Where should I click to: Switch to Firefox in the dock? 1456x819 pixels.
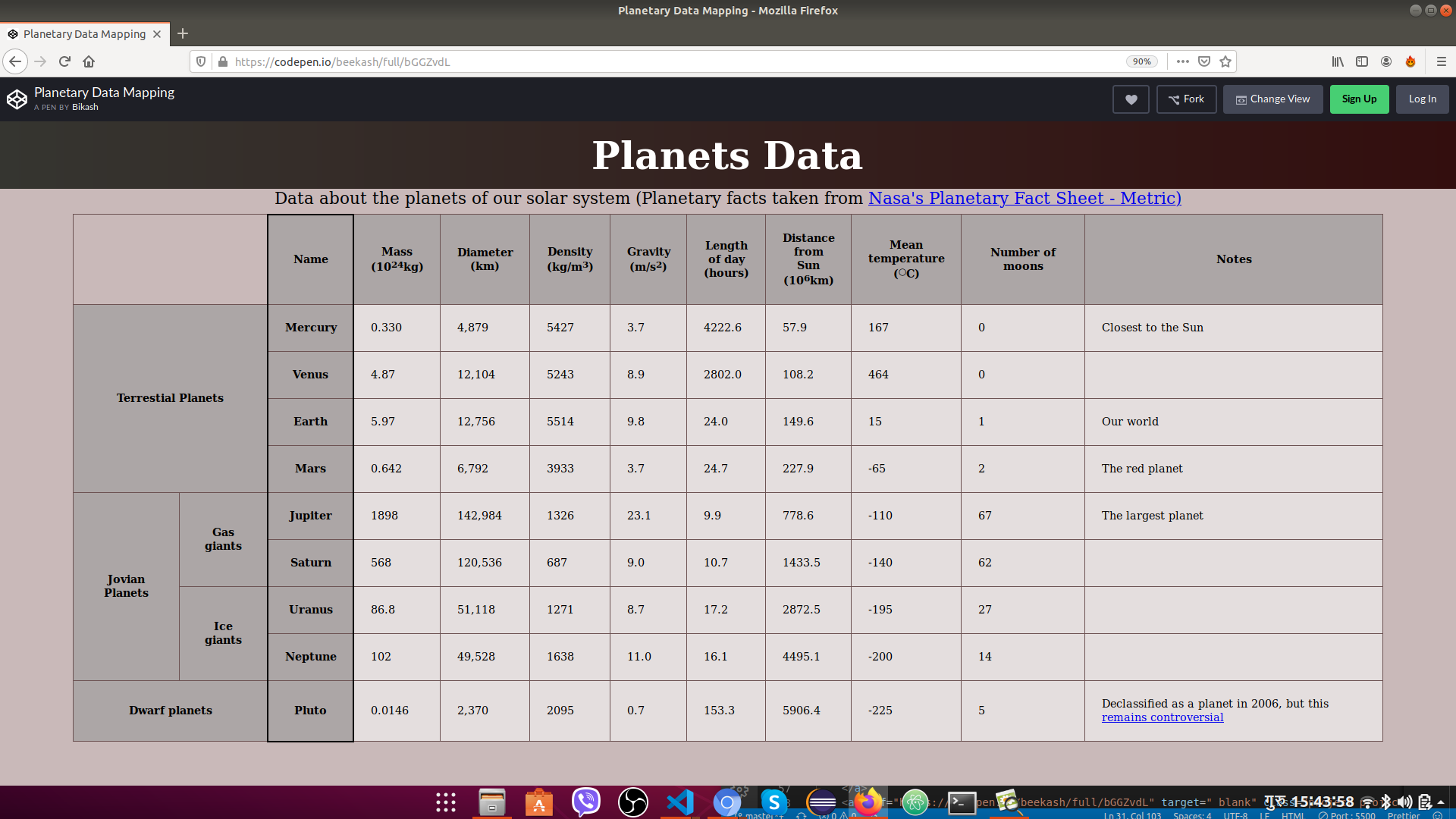coord(868,802)
